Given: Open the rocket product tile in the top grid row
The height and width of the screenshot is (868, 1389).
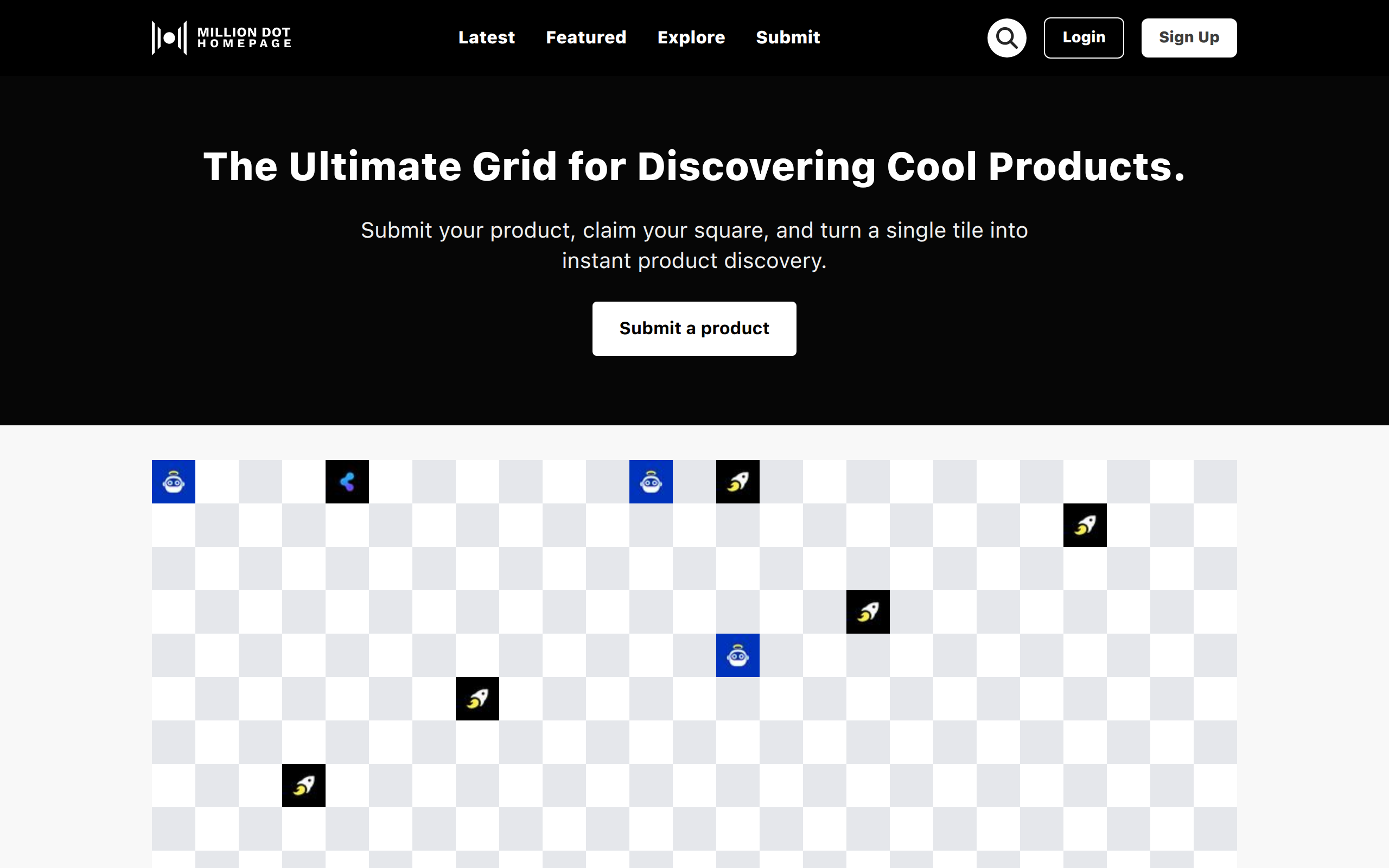Looking at the screenshot, I should point(737,482).
